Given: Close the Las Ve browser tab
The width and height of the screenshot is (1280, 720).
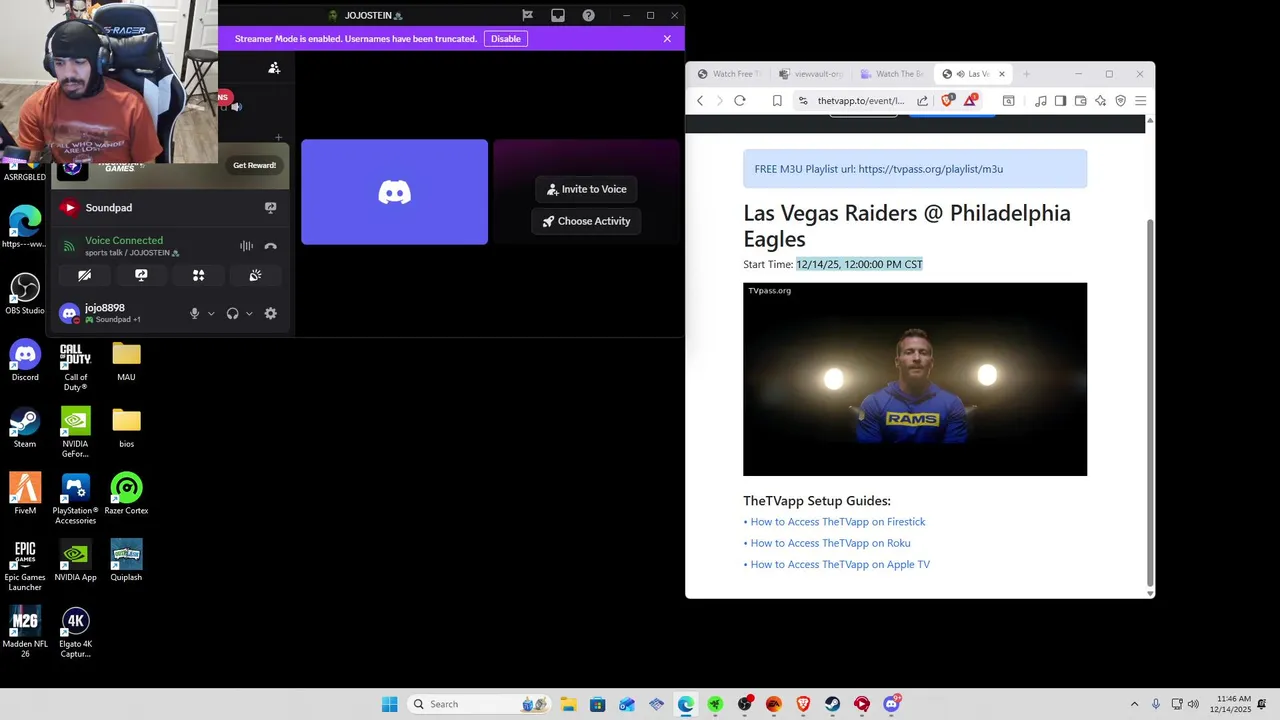Looking at the screenshot, I should [x=1001, y=74].
